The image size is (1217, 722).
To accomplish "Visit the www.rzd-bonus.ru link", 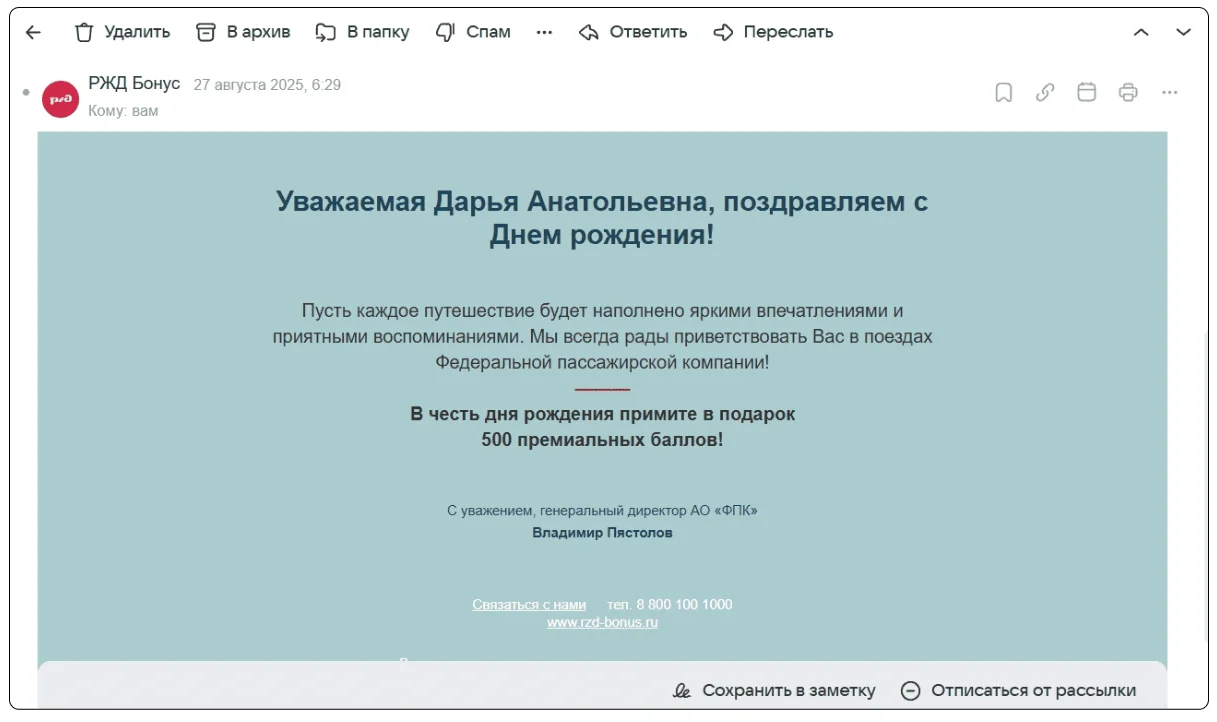I will tap(602, 623).
